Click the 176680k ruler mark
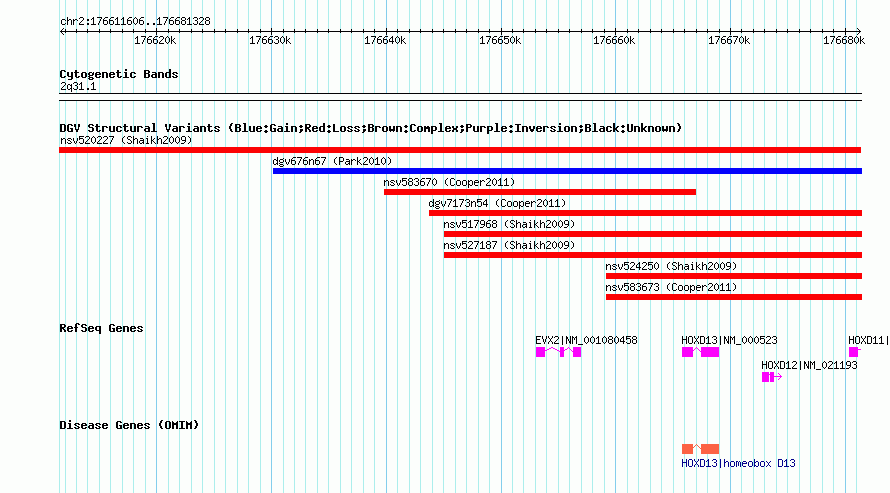This screenshot has width=890, height=493. pos(844,41)
